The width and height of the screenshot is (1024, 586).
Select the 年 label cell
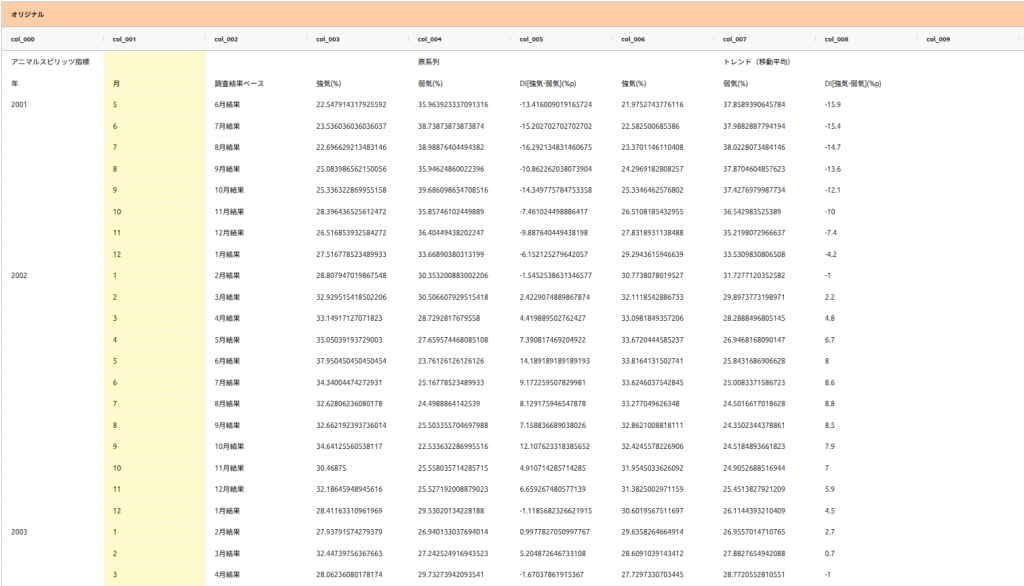(x=15, y=84)
